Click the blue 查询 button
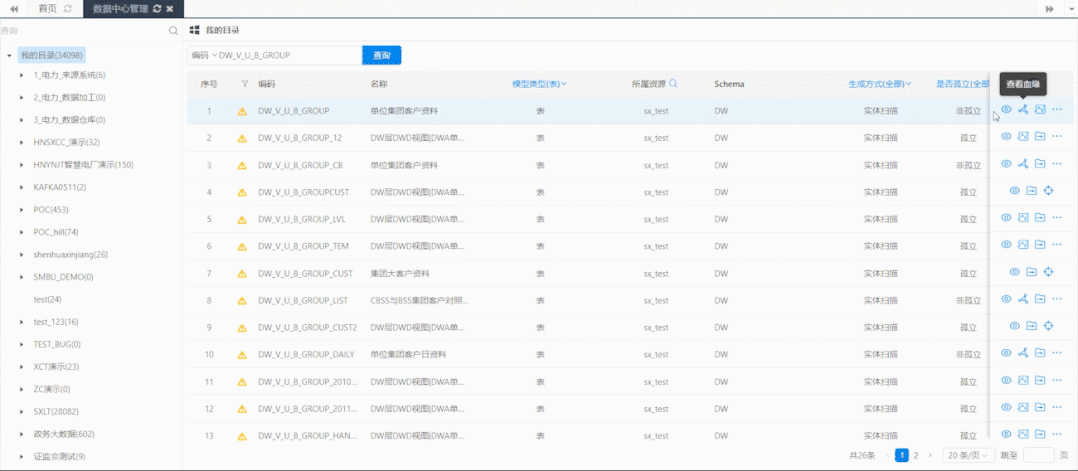The height and width of the screenshot is (471, 1078). pos(382,55)
